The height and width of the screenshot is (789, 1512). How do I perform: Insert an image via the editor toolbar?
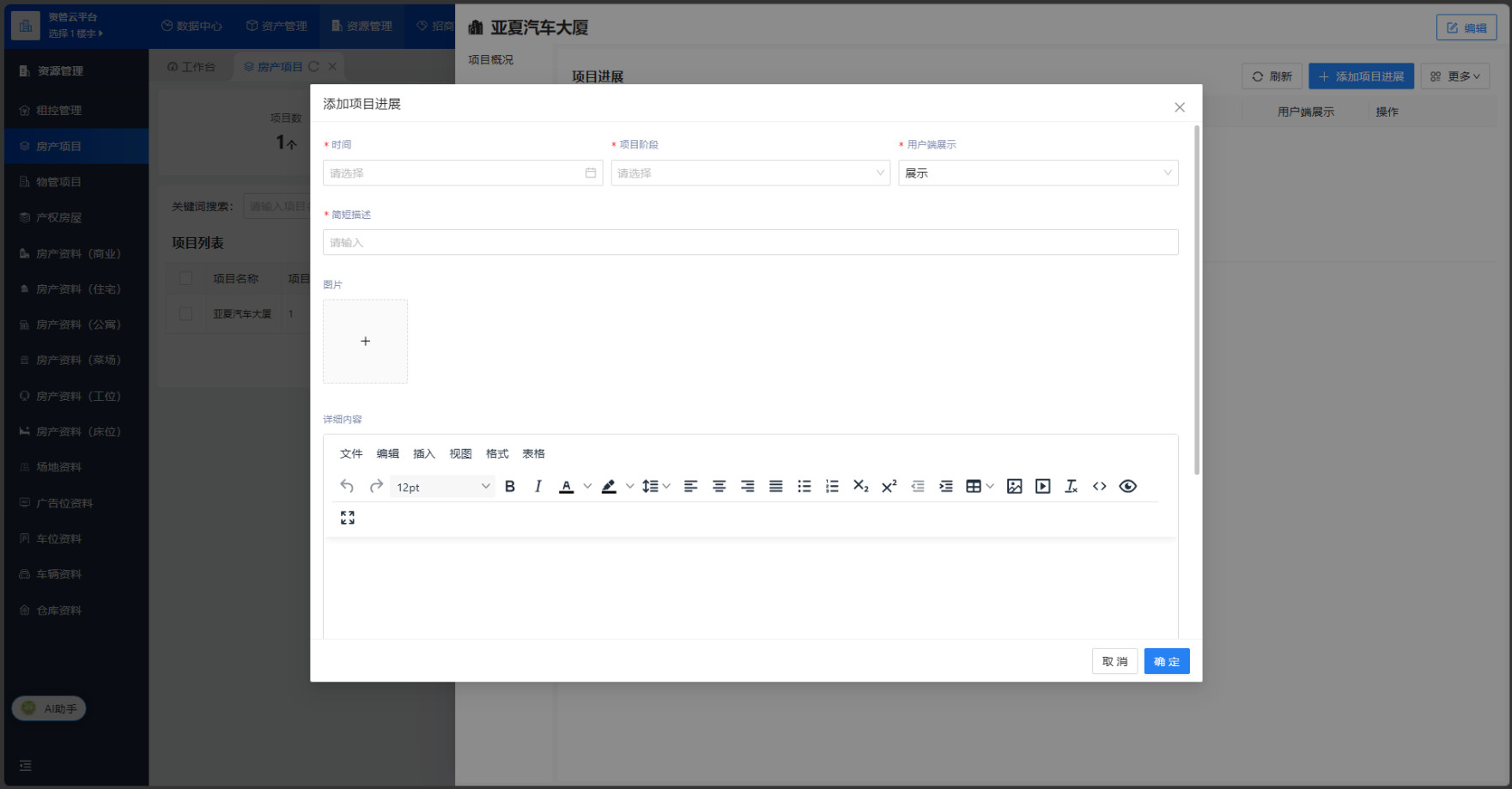pos(1015,487)
